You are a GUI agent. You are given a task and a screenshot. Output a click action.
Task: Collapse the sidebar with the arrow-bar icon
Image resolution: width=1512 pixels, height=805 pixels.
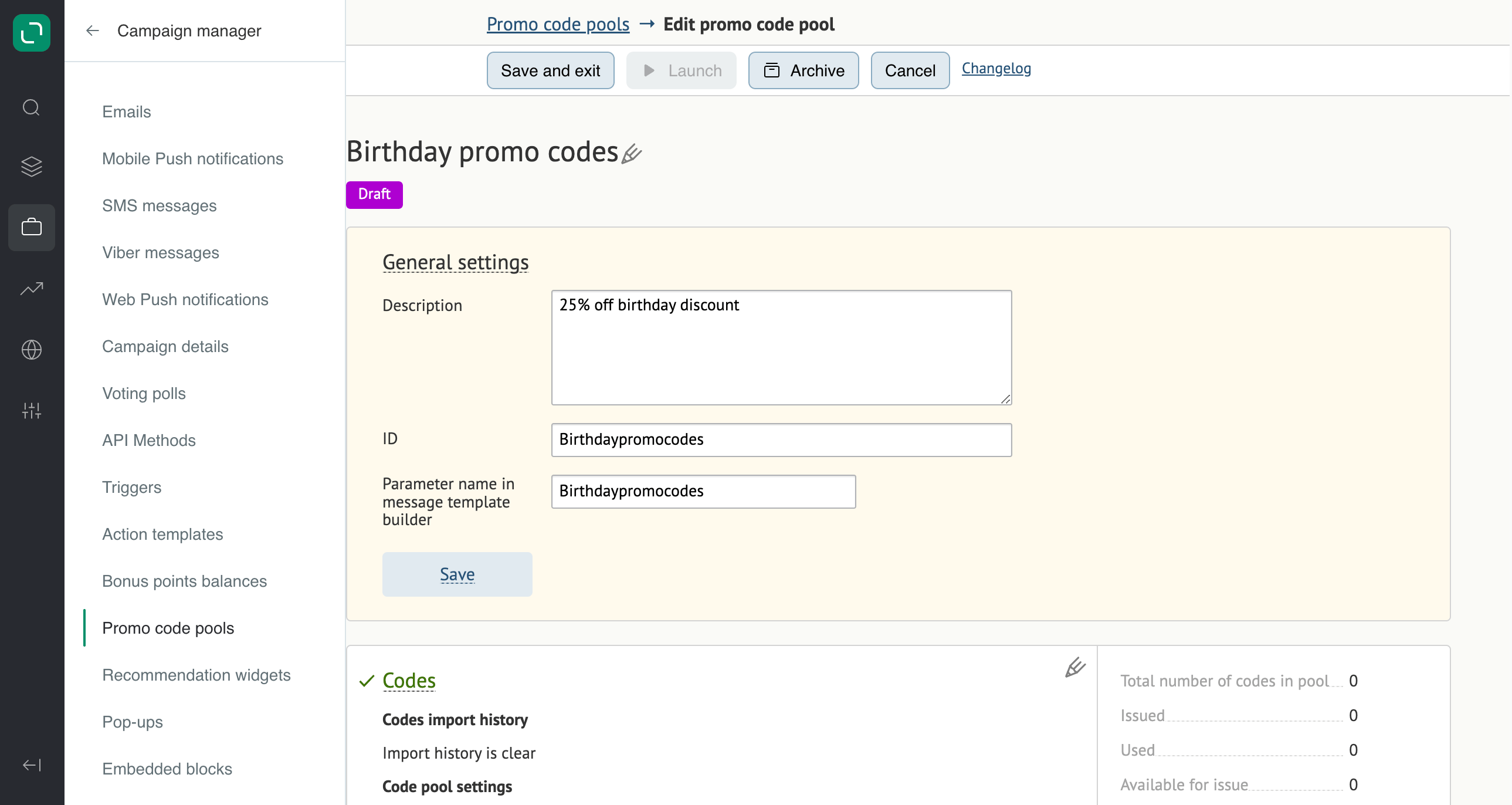[x=32, y=765]
